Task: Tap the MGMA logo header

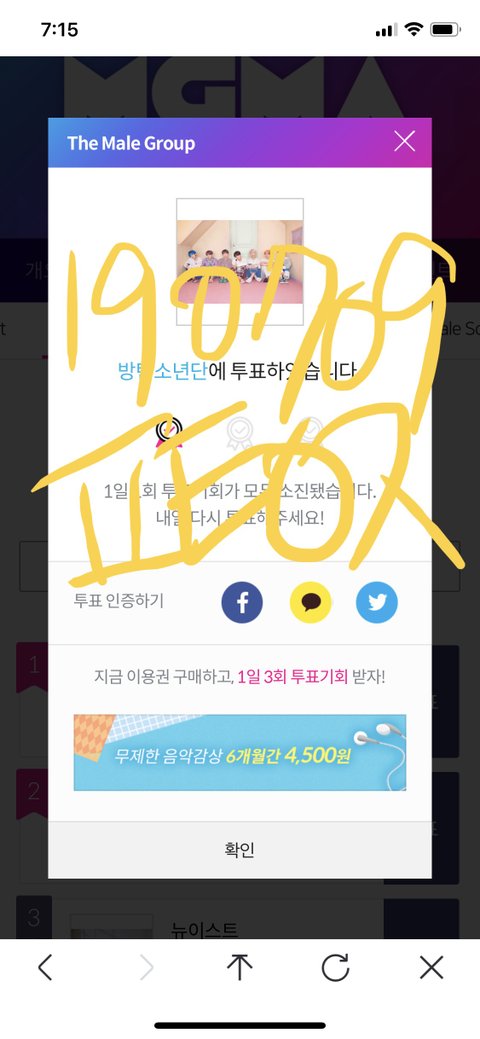Action: click(240, 86)
